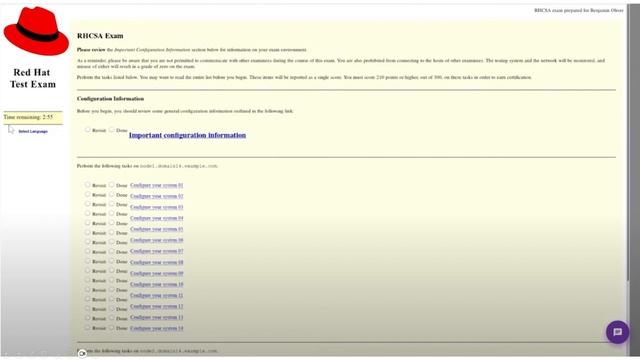
Task: Select Revisit for Configure your system 04
Action: [x=87, y=213]
